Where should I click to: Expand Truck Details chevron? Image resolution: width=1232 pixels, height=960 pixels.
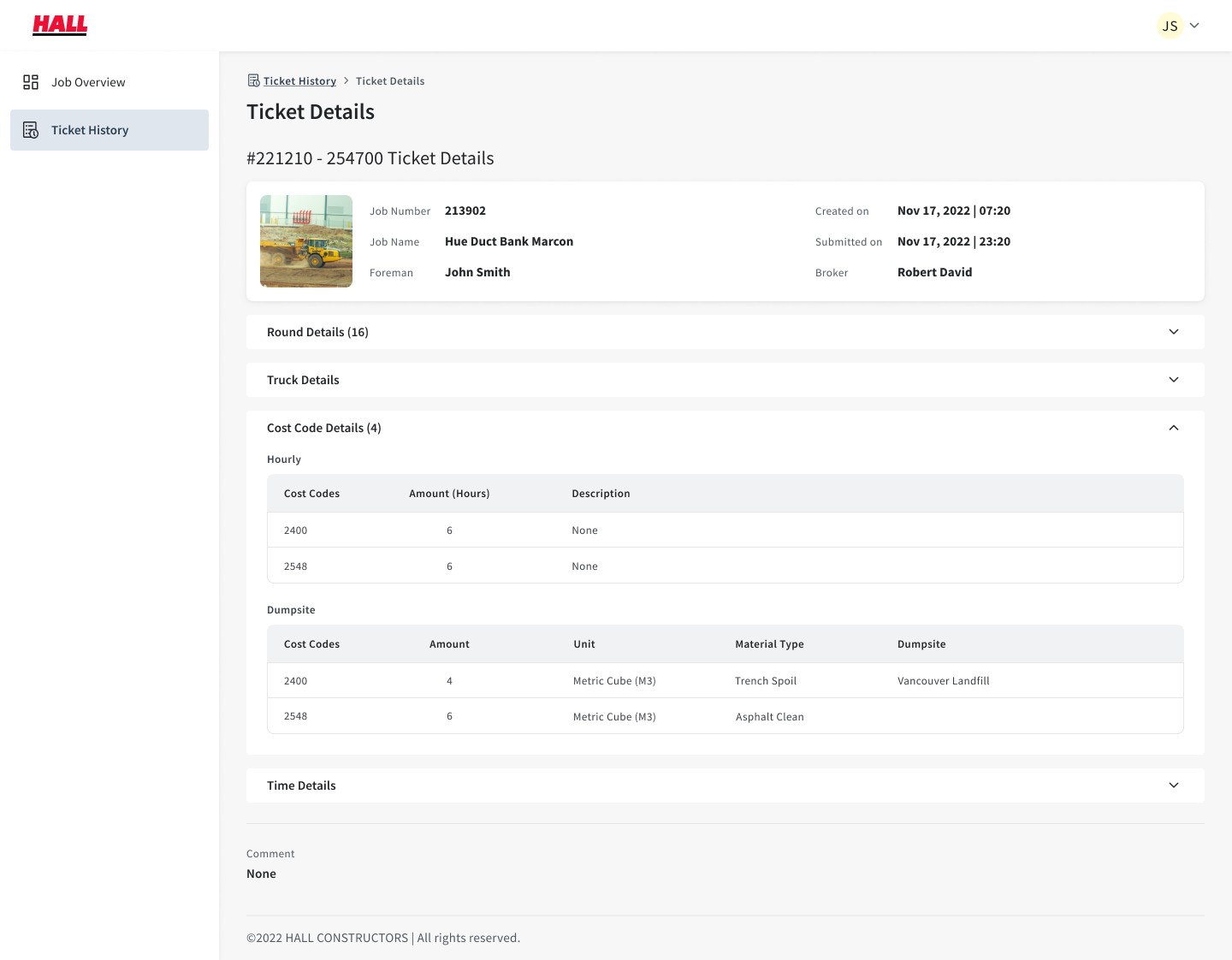coord(1174,380)
